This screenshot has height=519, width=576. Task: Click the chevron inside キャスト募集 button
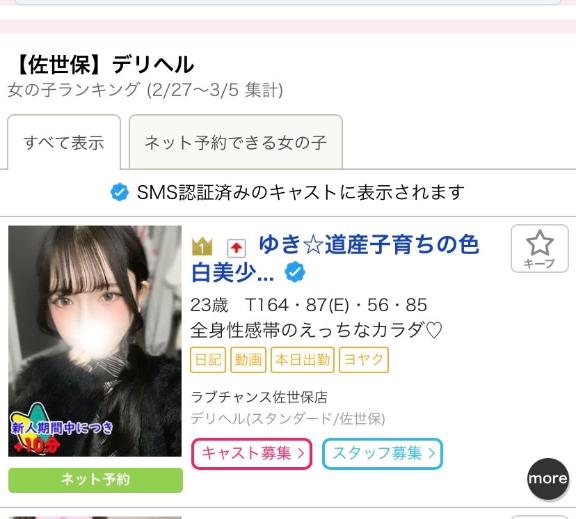click(x=301, y=454)
